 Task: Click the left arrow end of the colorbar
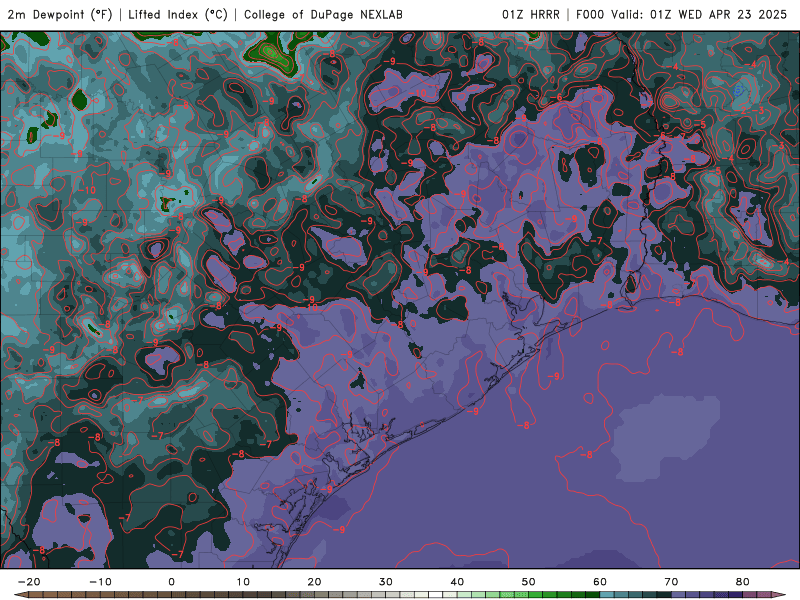coord(20,595)
